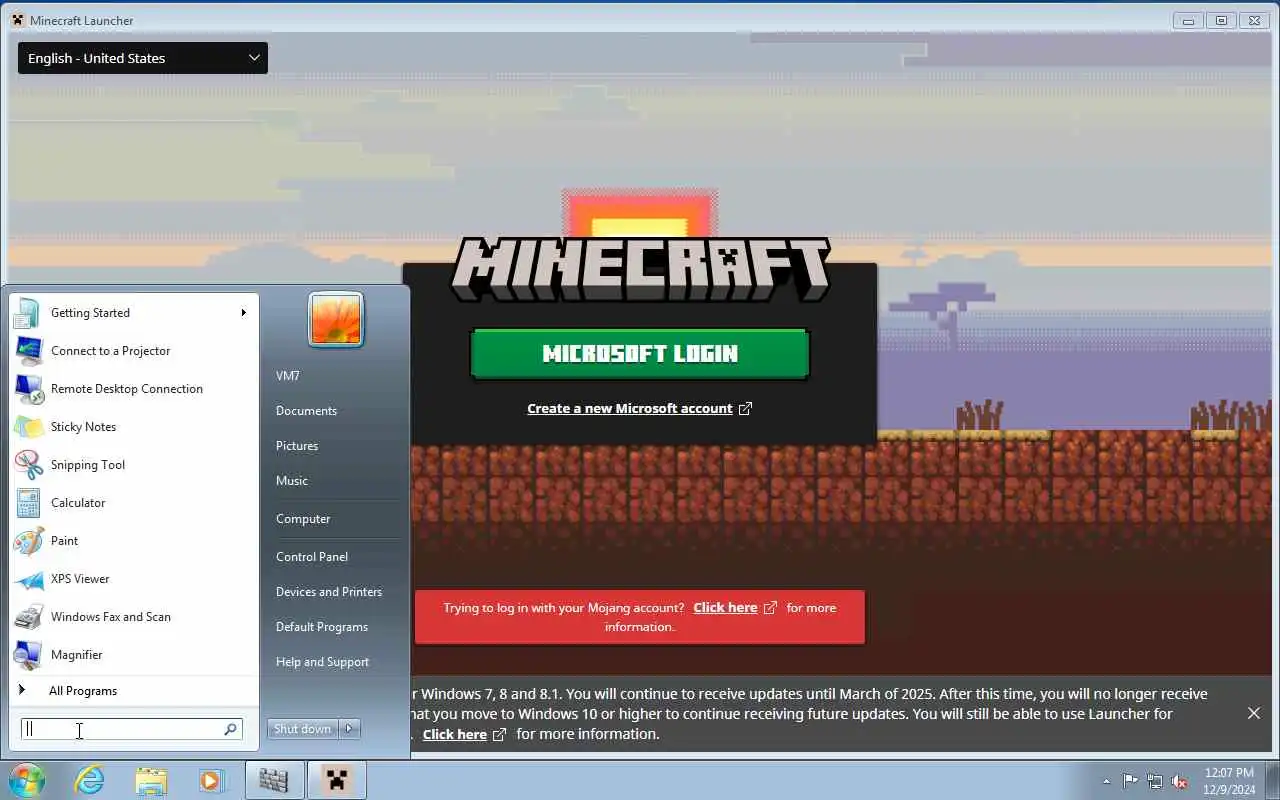Screen dimensions: 1280x800
Task: Open Remote Desktop Connection icon
Action: click(28, 389)
